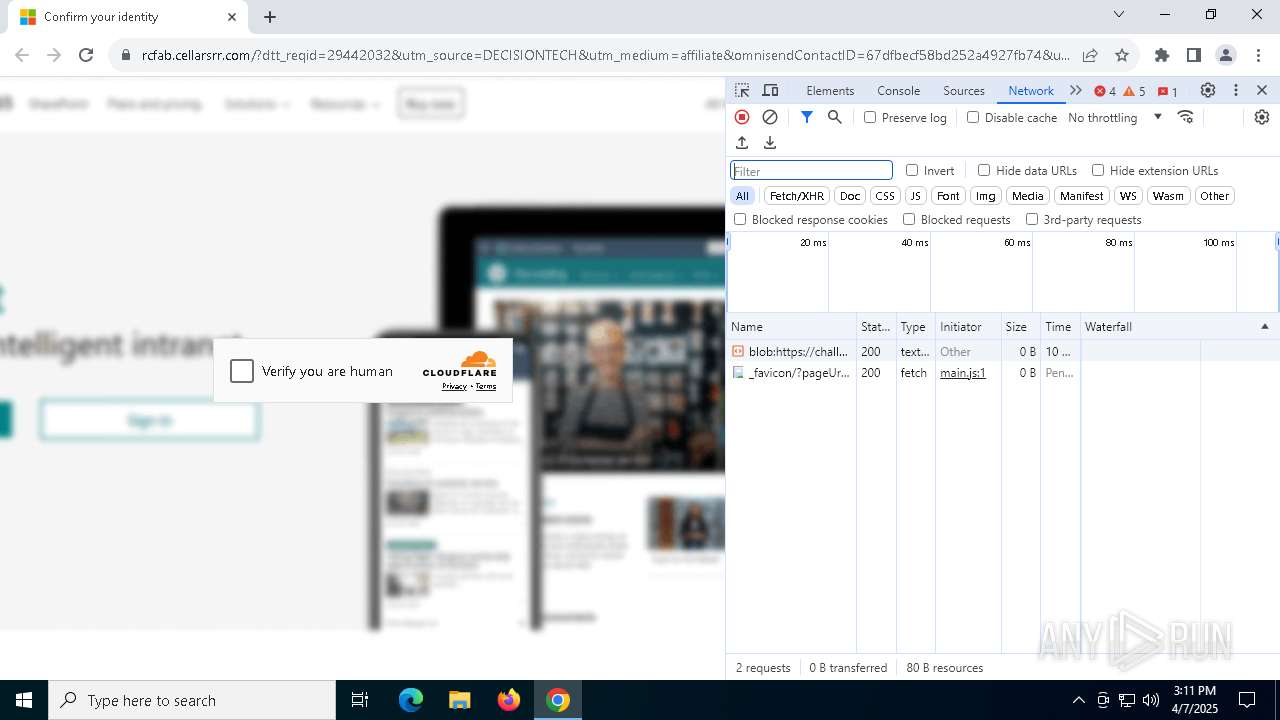Select the inspect element picker icon
The width and height of the screenshot is (1280, 720).
click(x=742, y=90)
